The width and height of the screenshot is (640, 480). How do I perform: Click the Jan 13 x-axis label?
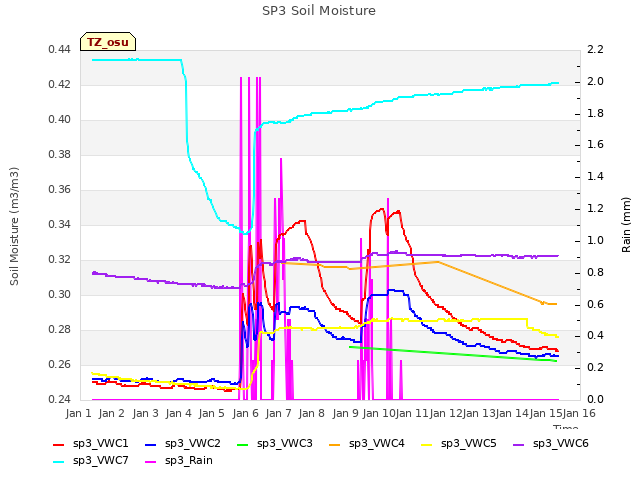tap(479, 413)
